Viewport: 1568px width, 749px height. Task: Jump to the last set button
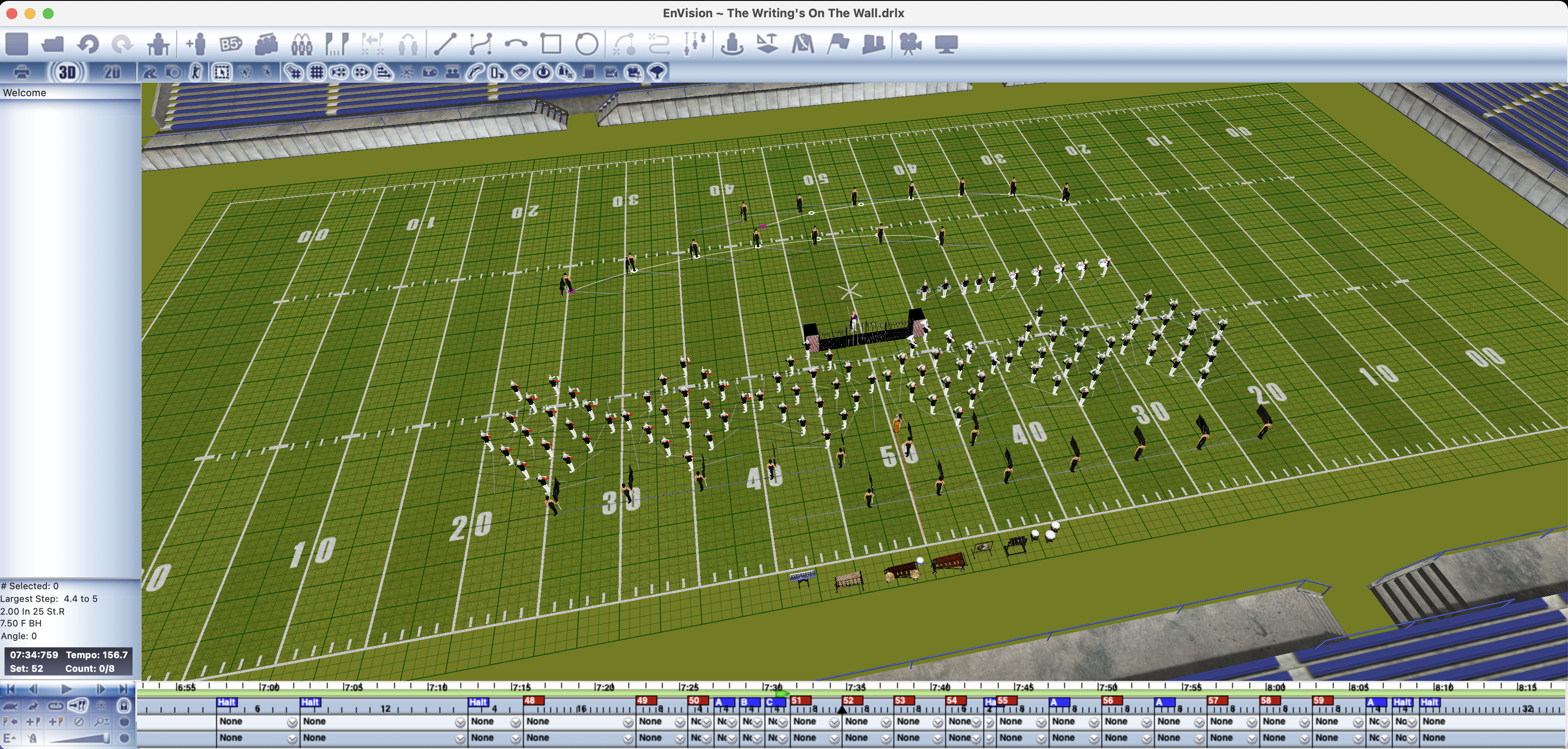(x=124, y=690)
